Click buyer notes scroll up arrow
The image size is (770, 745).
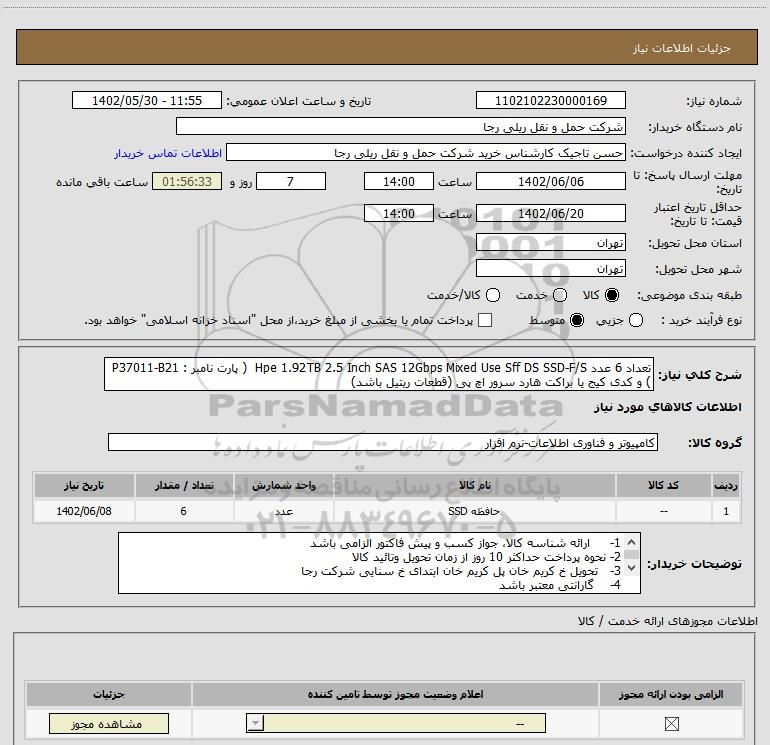click(x=632, y=542)
